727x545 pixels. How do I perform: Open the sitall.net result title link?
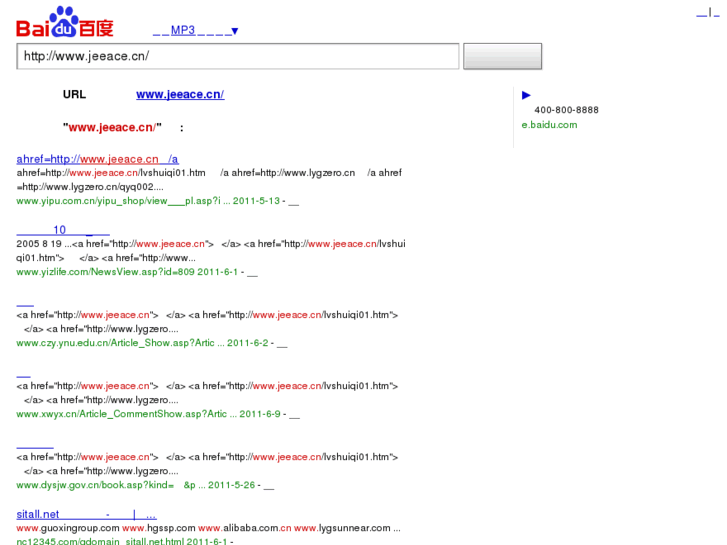(86, 514)
